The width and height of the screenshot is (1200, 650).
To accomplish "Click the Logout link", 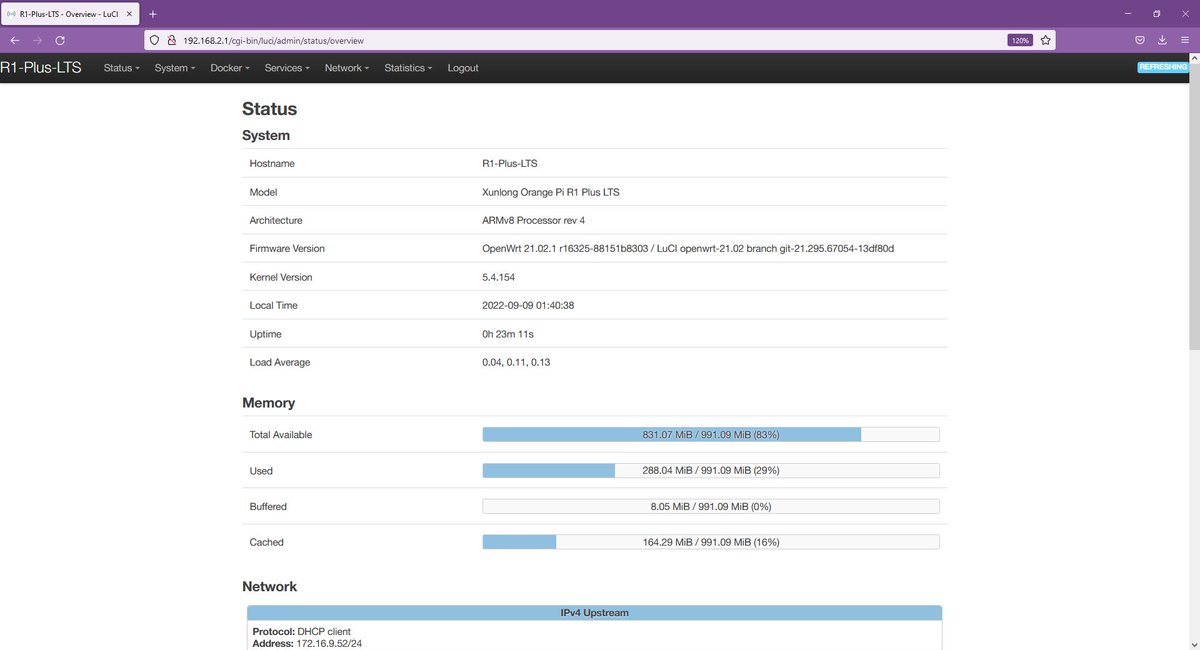I will pyautogui.click(x=463, y=68).
